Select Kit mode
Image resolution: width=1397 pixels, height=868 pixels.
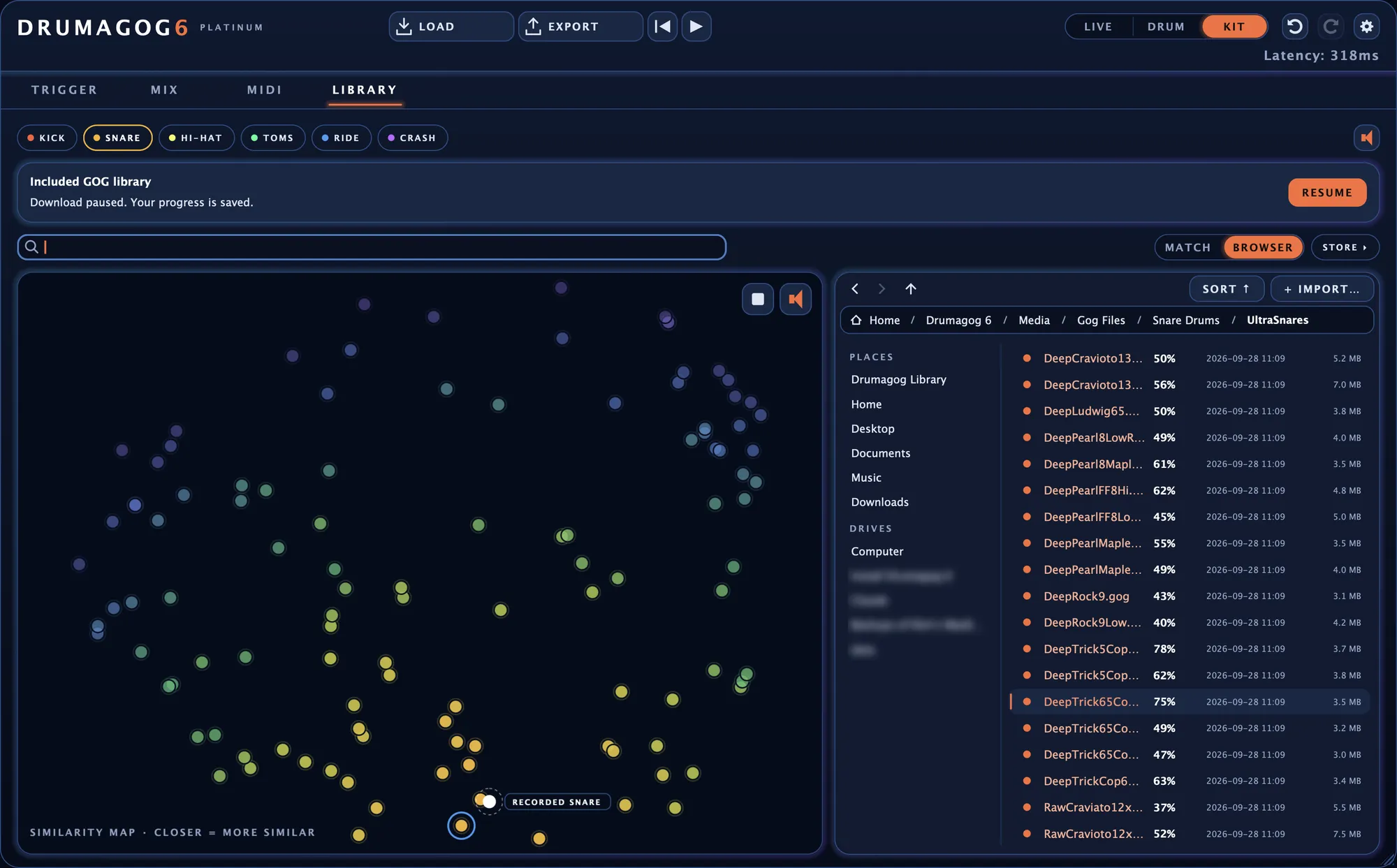tap(1234, 27)
